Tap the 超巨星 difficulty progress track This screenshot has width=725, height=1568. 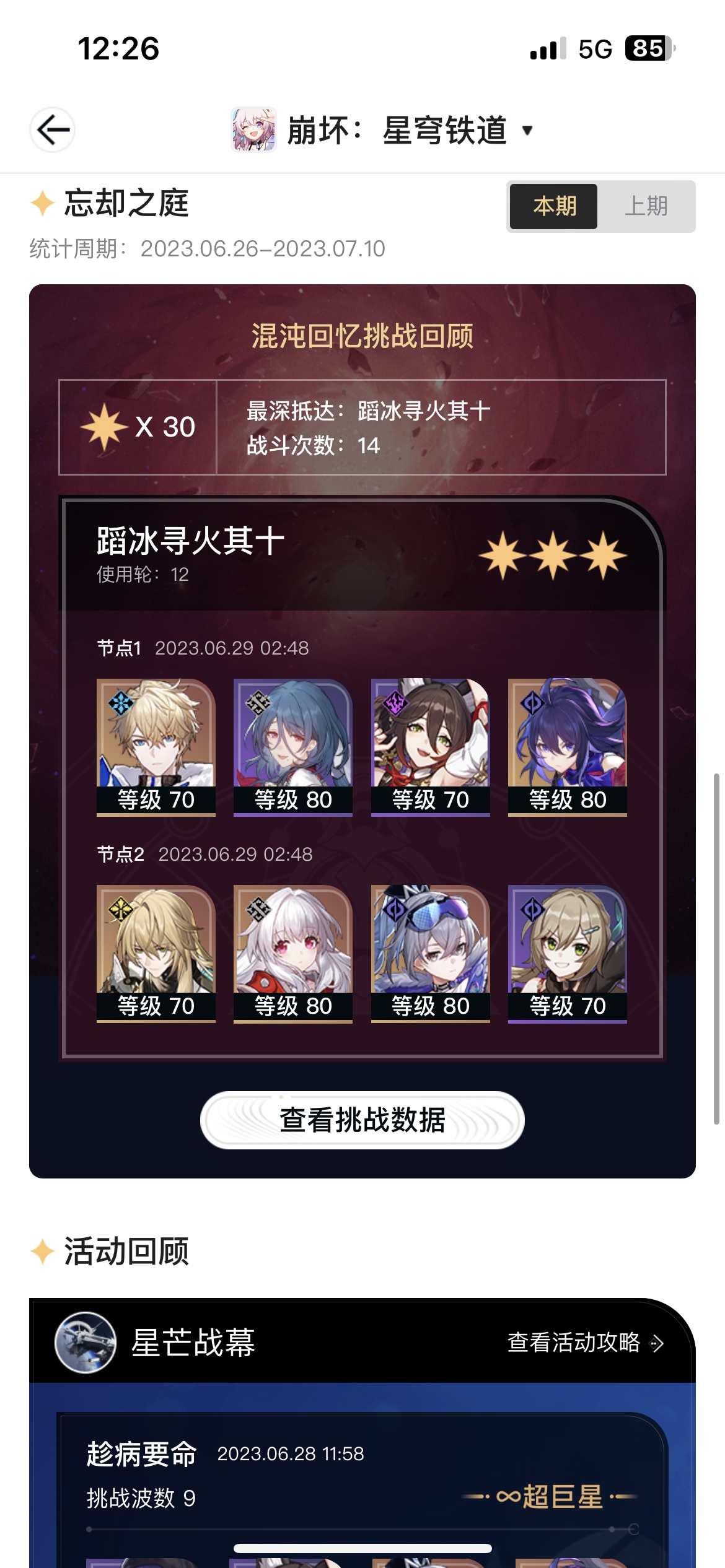tap(362, 1529)
